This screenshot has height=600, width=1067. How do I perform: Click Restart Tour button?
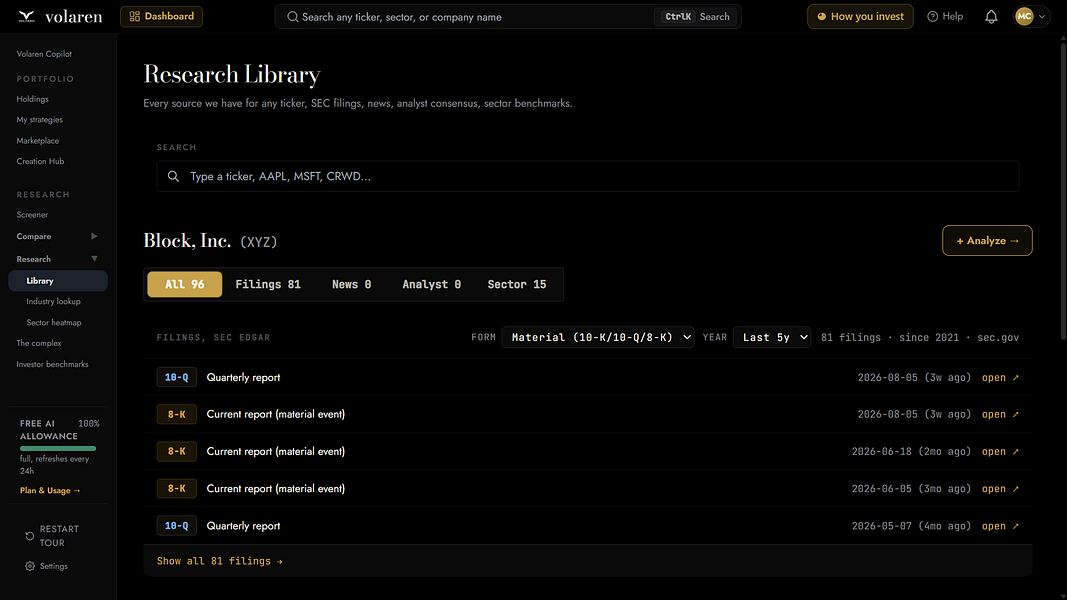point(52,536)
